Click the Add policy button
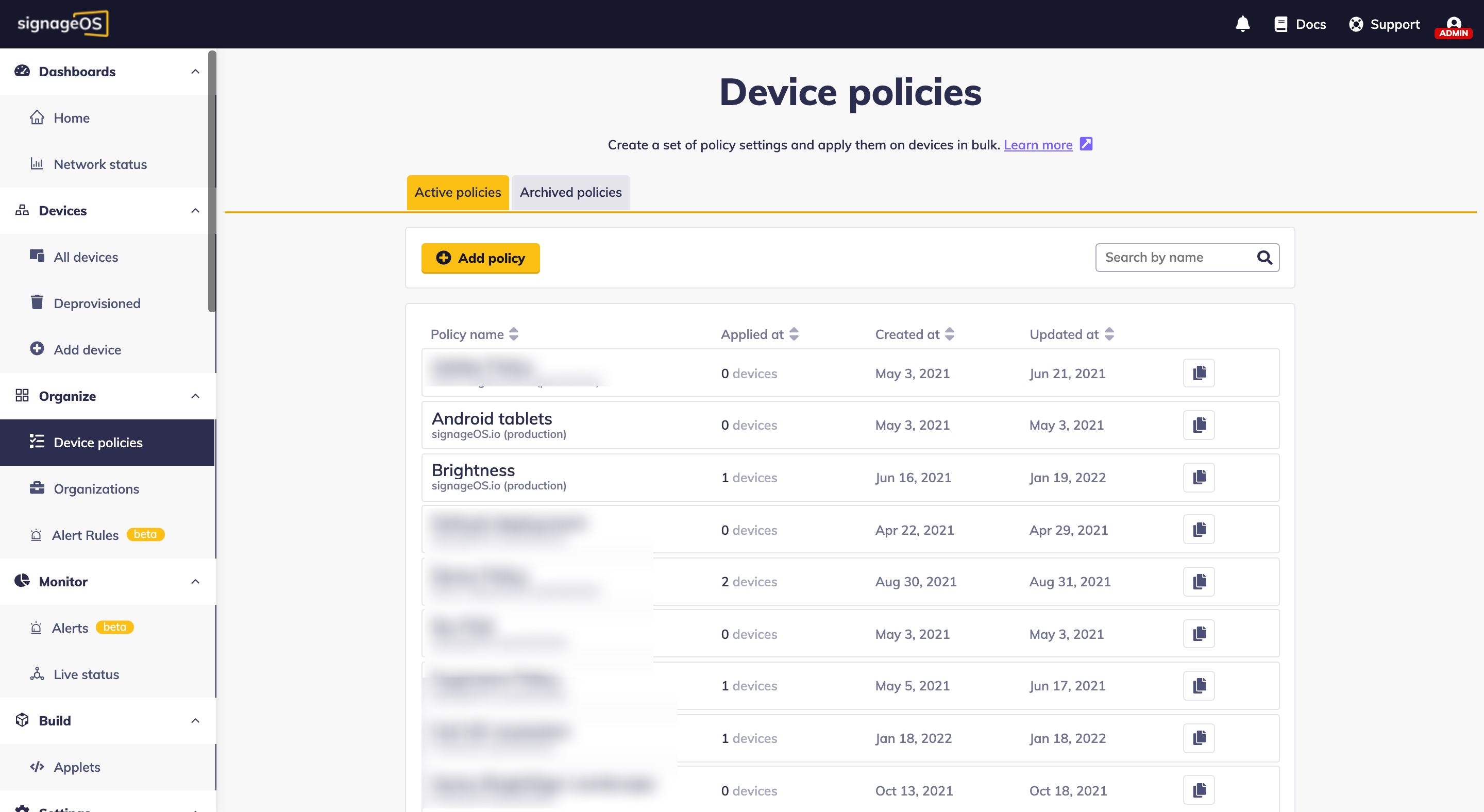Viewport: 1484px width, 812px height. click(x=480, y=258)
